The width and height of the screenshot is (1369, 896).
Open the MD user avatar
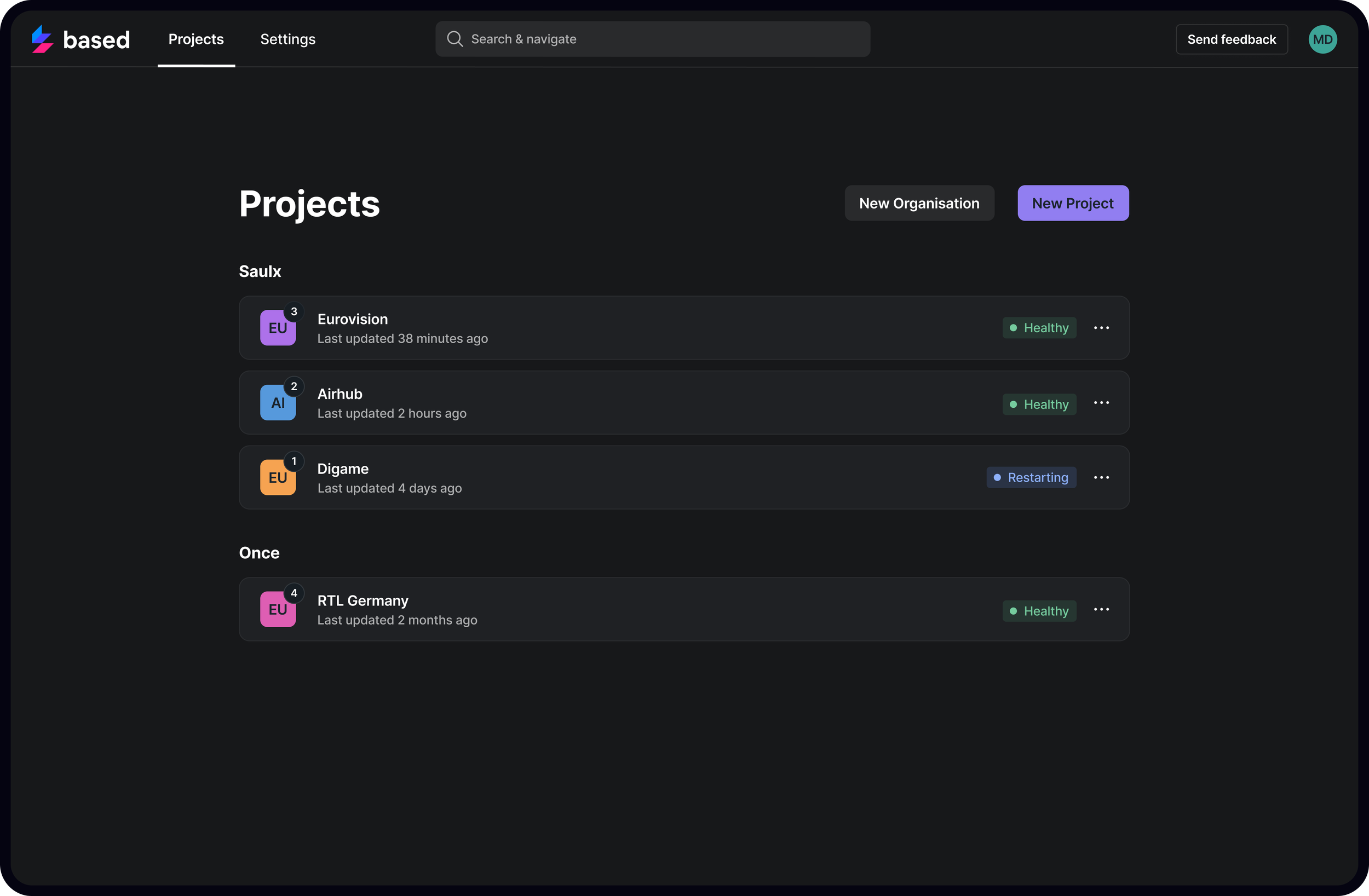point(1322,39)
